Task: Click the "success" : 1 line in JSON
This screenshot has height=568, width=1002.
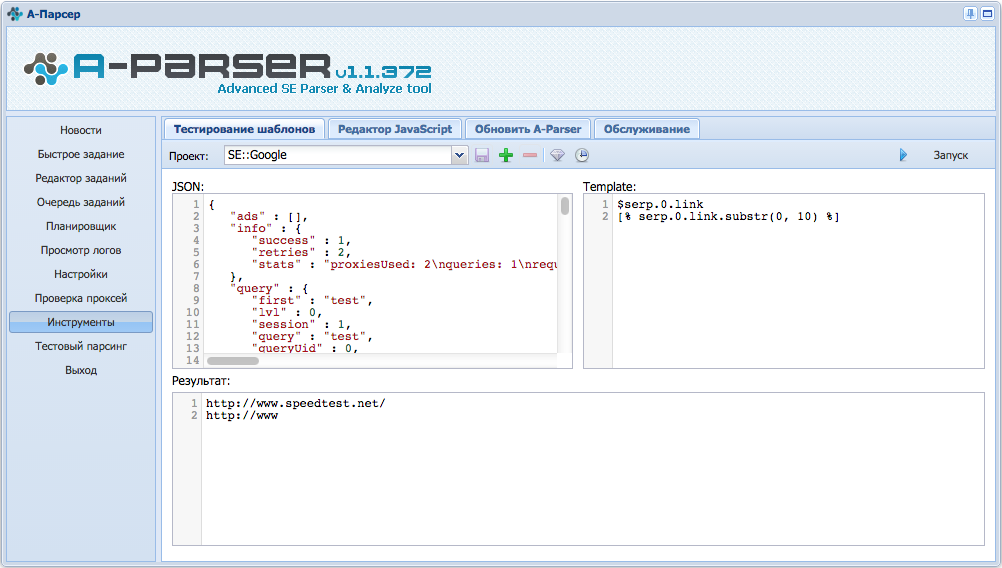Action: 301,240
